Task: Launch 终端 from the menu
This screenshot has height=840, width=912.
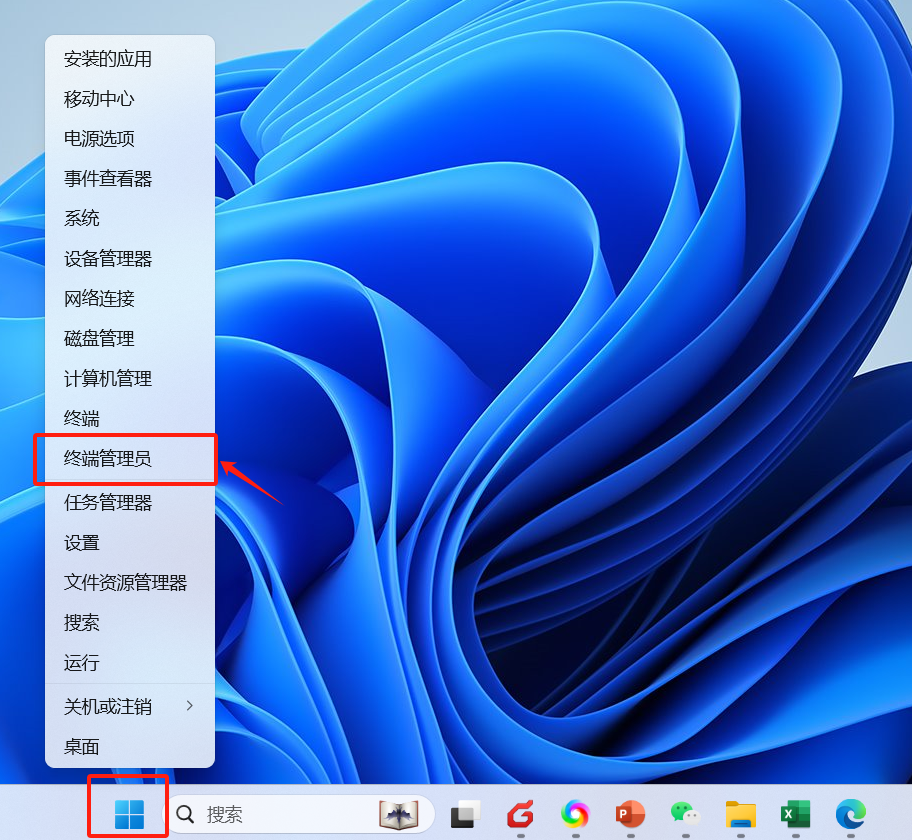Action: tap(130, 418)
